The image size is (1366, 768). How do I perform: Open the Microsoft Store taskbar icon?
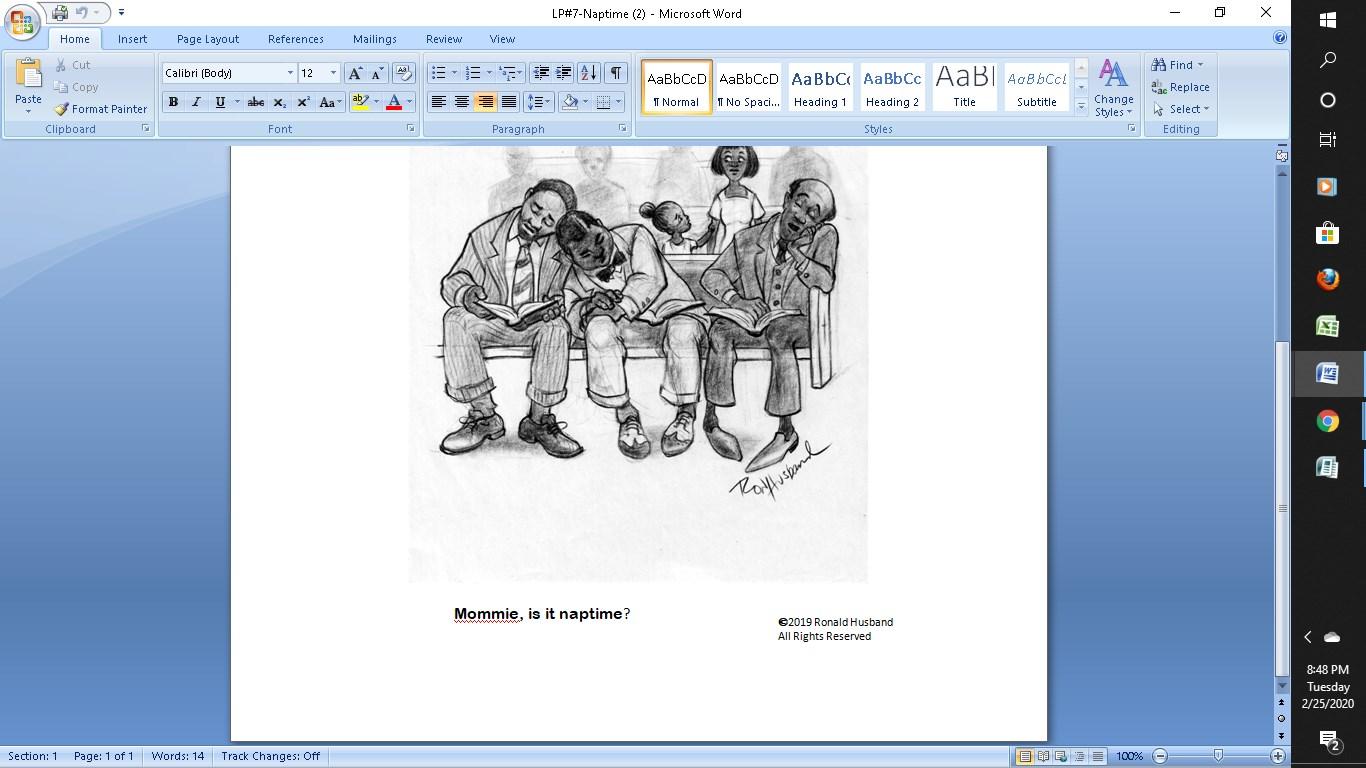coord(1328,233)
